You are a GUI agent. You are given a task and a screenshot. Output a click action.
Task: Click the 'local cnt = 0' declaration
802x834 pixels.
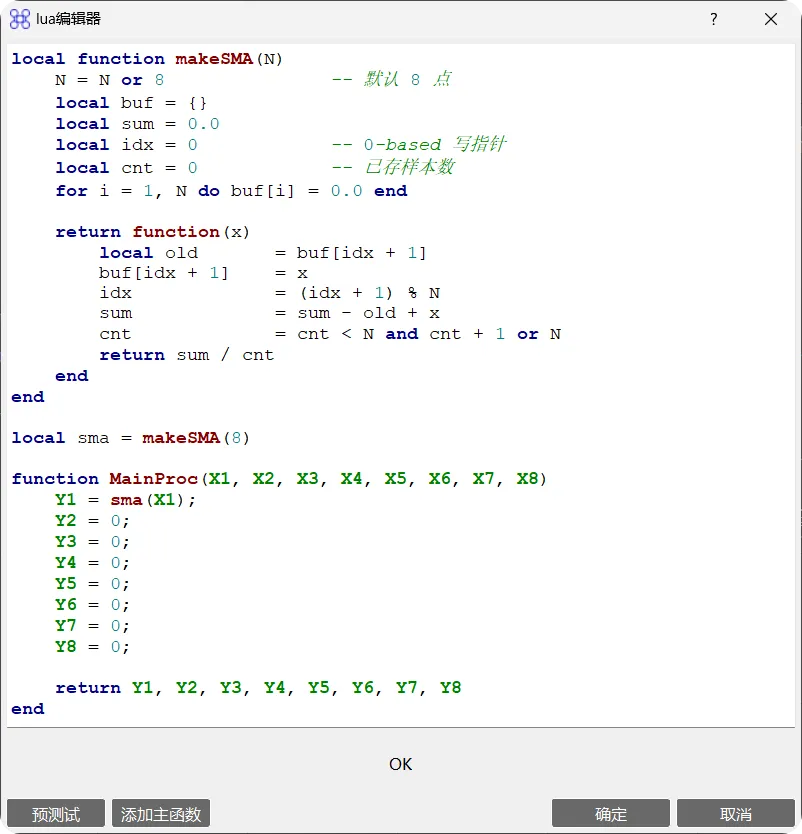coord(127,168)
